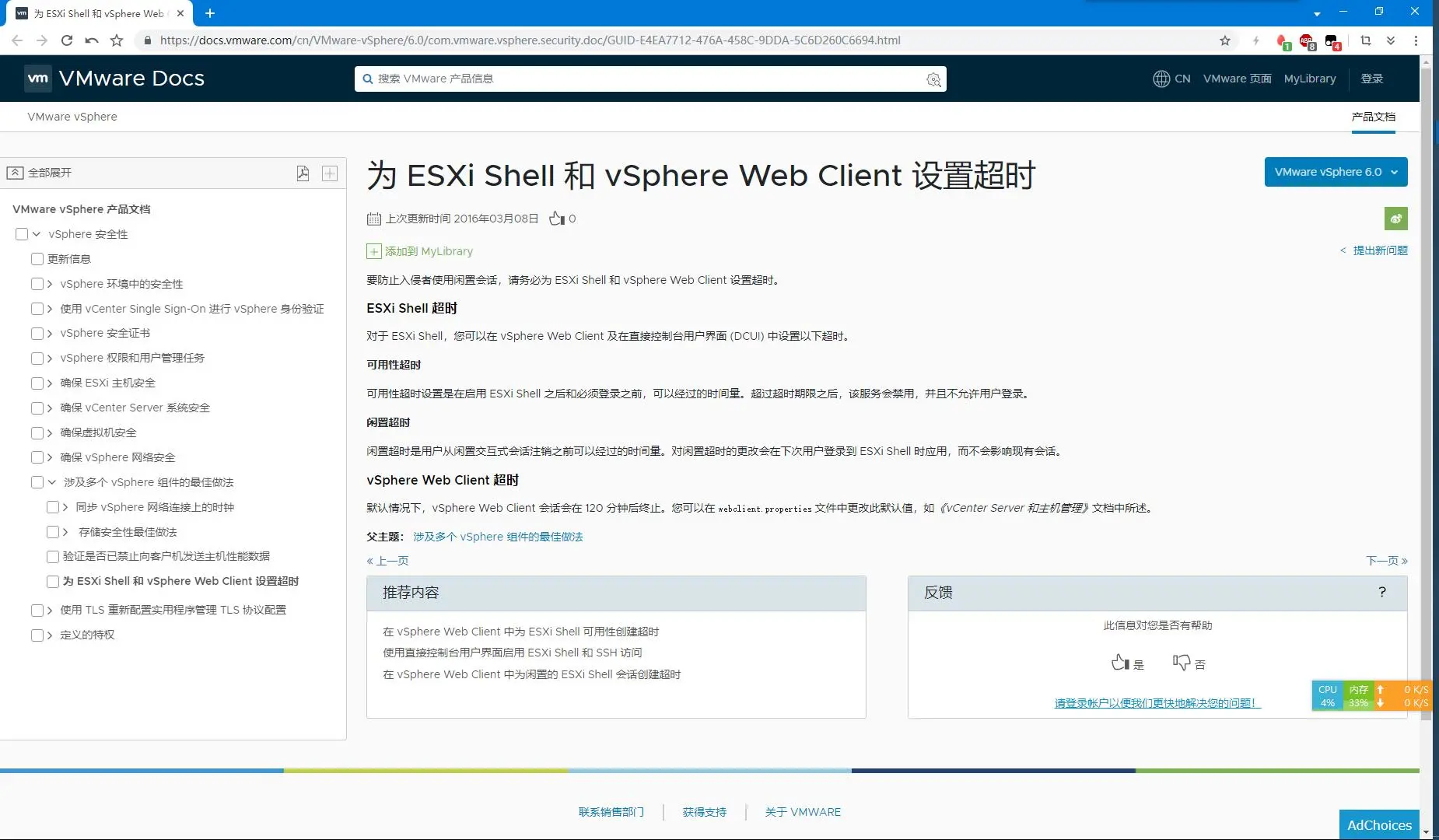Image resolution: width=1439 pixels, height=840 pixels.
Task: Click the globe CN language icon
Action: tap(1161, 79)
